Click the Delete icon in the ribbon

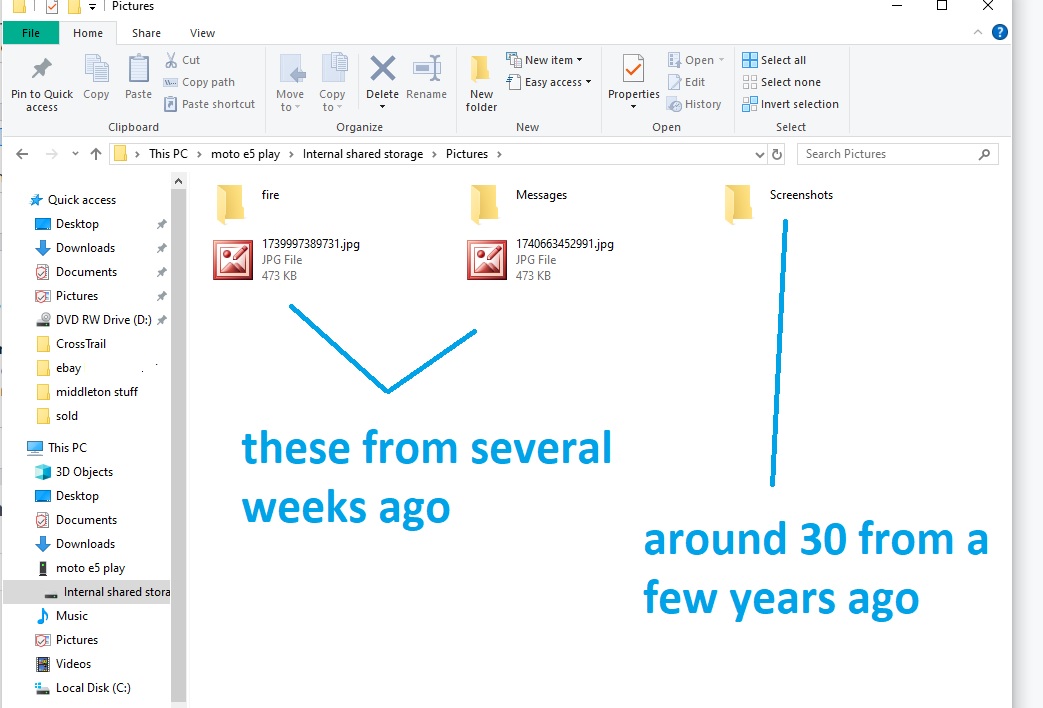coord(382,69)
